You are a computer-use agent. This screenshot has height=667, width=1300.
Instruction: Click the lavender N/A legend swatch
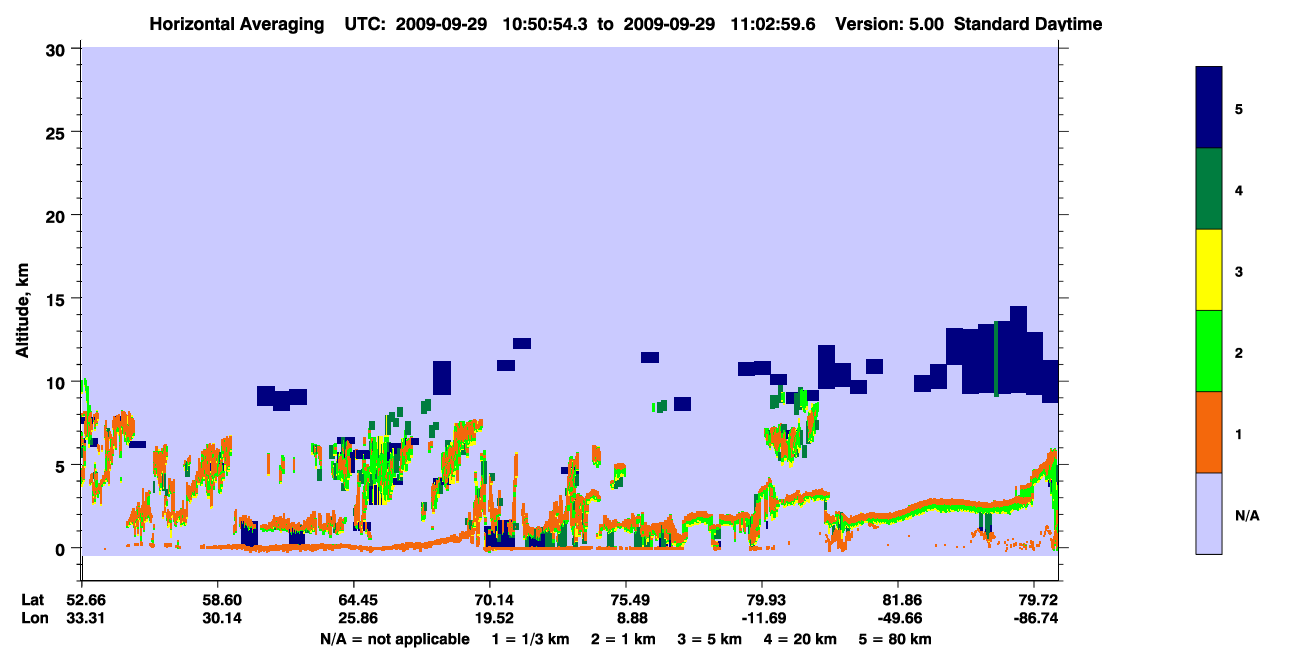click(x=1209, y=513)
